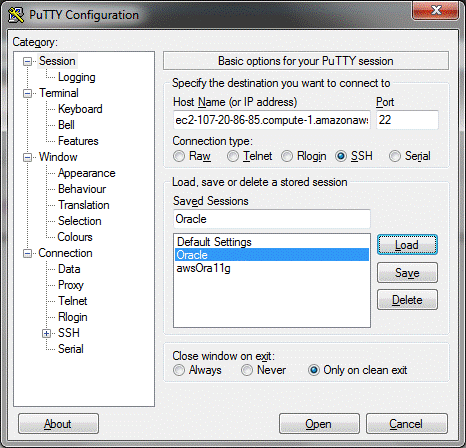The height and width of the screenshot is (448, 466).
Task: Click the Cancel button
Action: [x=407, y=424]
